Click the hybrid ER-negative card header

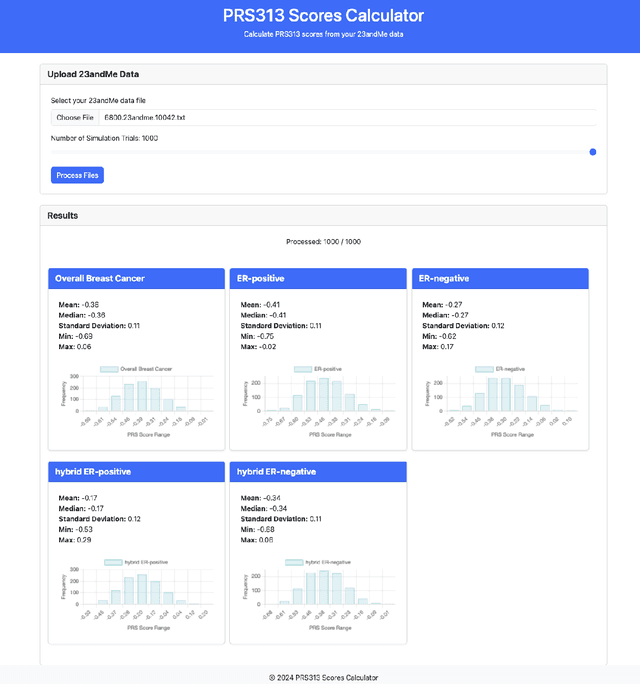point(318,471)
